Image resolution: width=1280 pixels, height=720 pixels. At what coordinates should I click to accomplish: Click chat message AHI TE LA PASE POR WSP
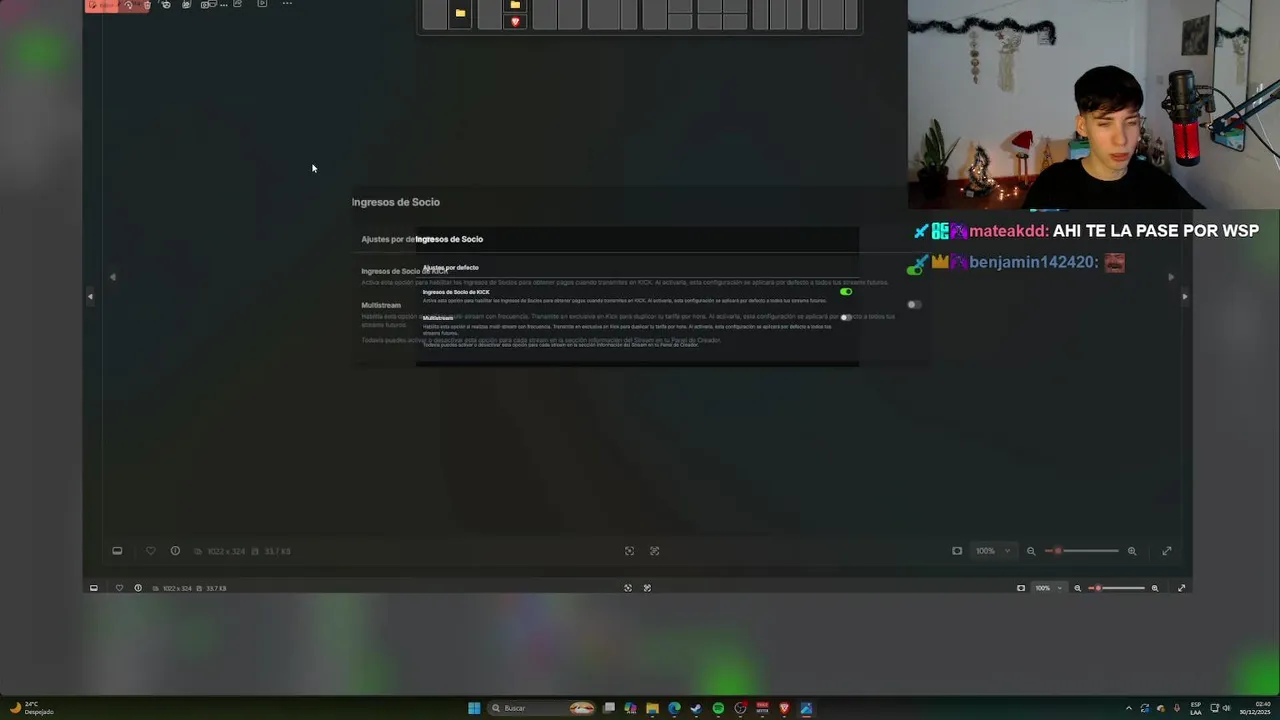point(1156,231)
